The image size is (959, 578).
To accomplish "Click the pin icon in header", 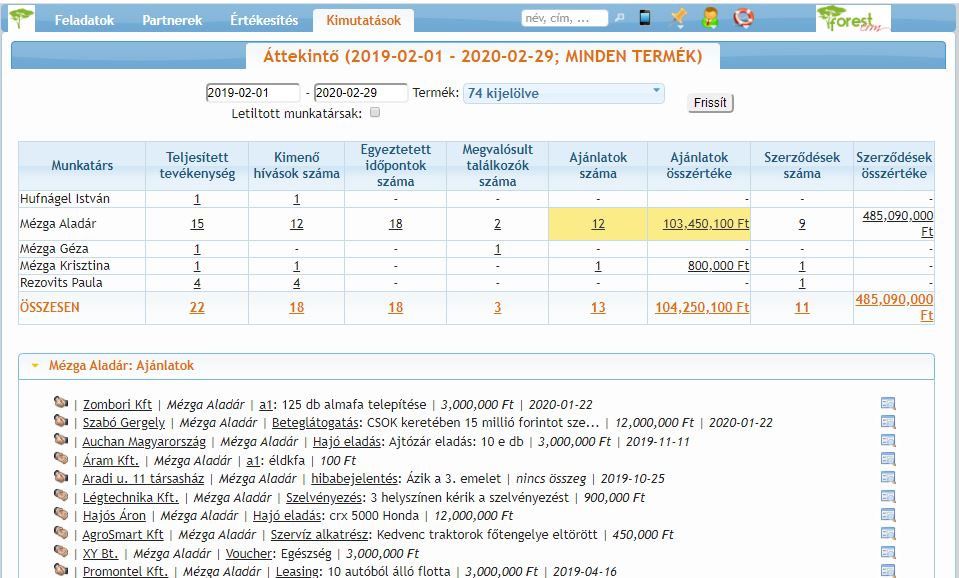I will pyautogui.click(x=678, y=18).
